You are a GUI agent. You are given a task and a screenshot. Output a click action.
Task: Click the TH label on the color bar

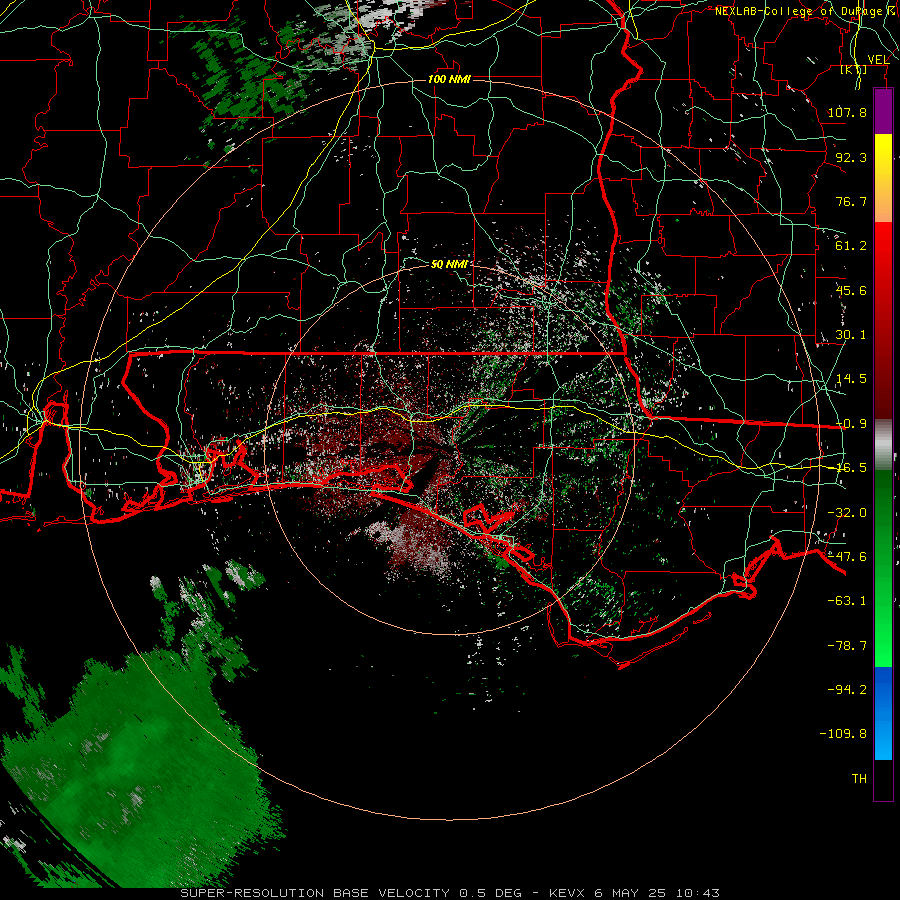[859, 779]
